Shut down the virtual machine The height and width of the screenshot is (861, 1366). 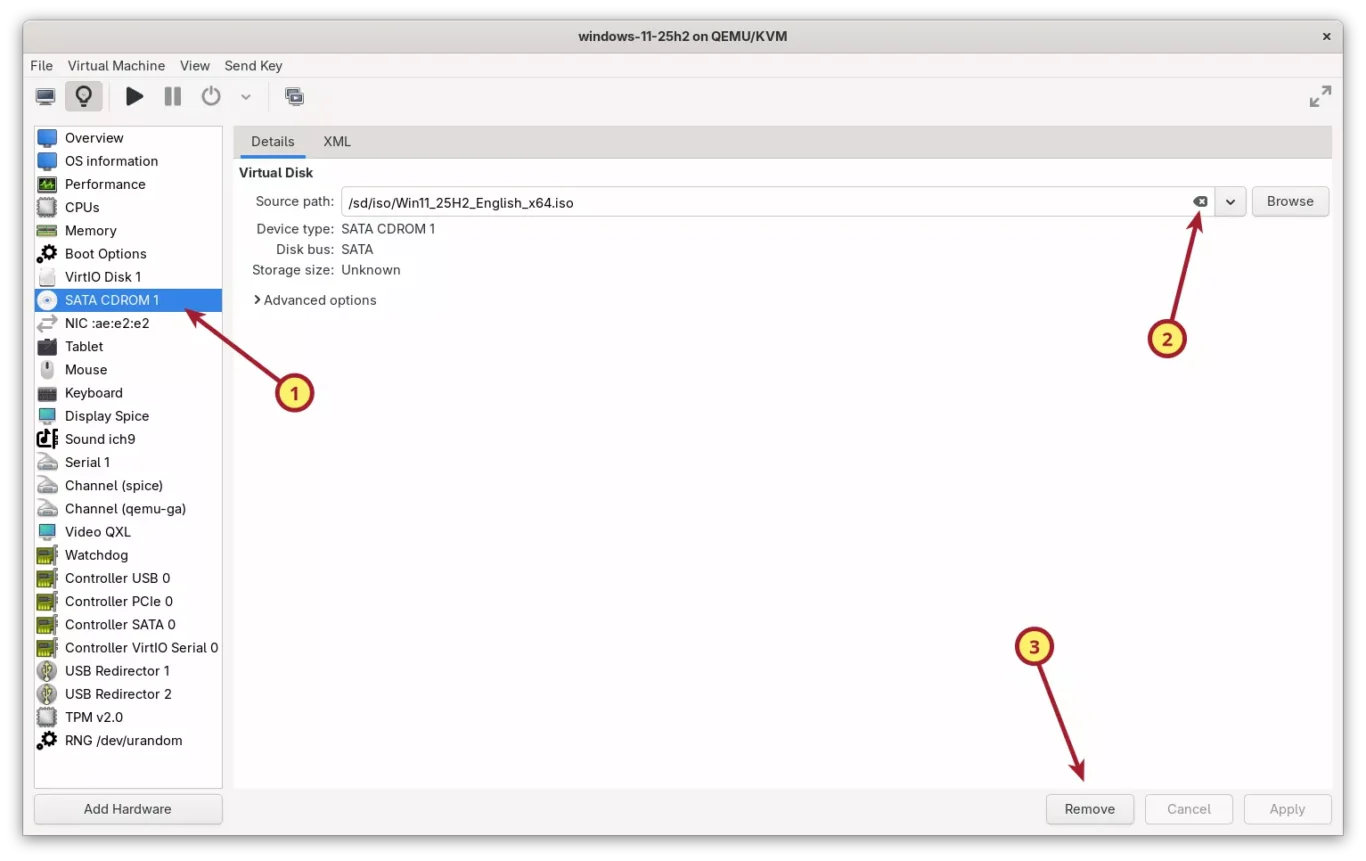click(x=211, y=96)
